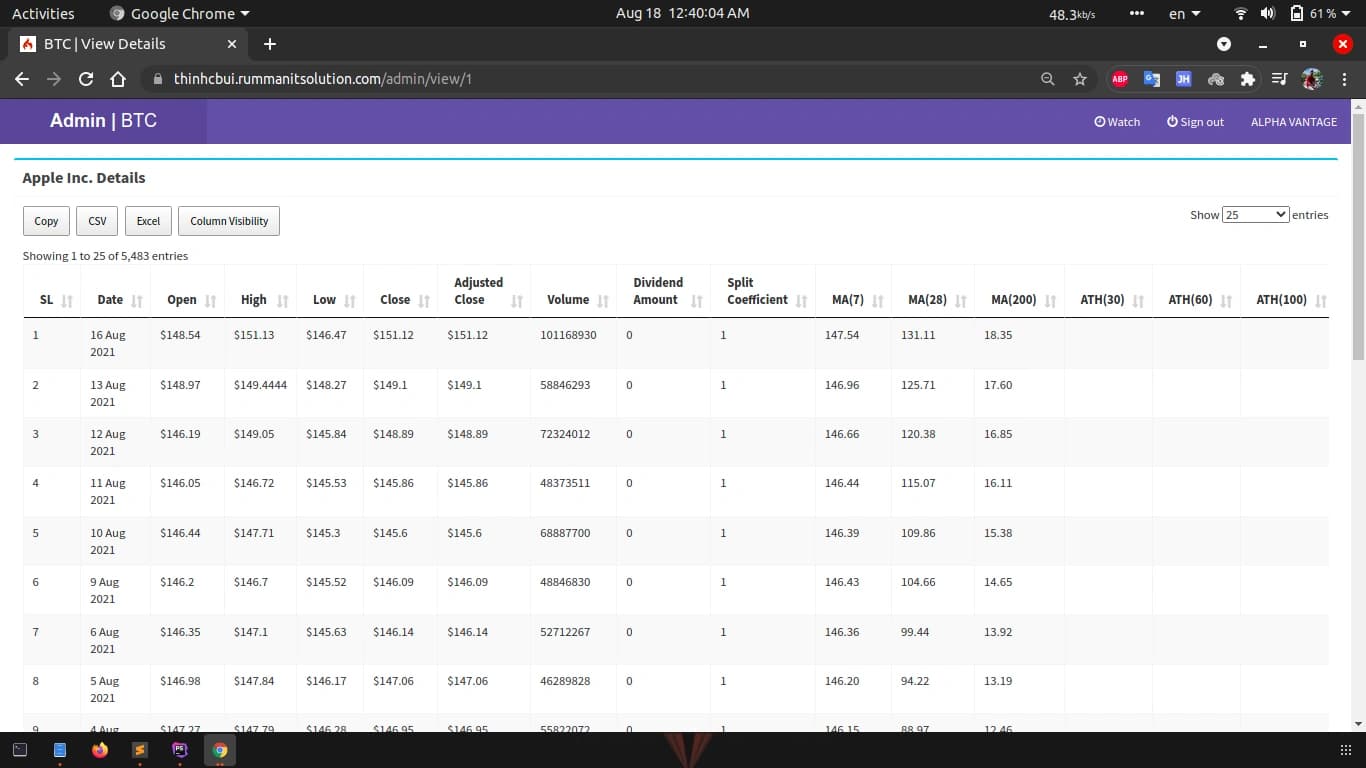Open the terminal from the taskbar

pyautogui.click(x=20, y=750)
